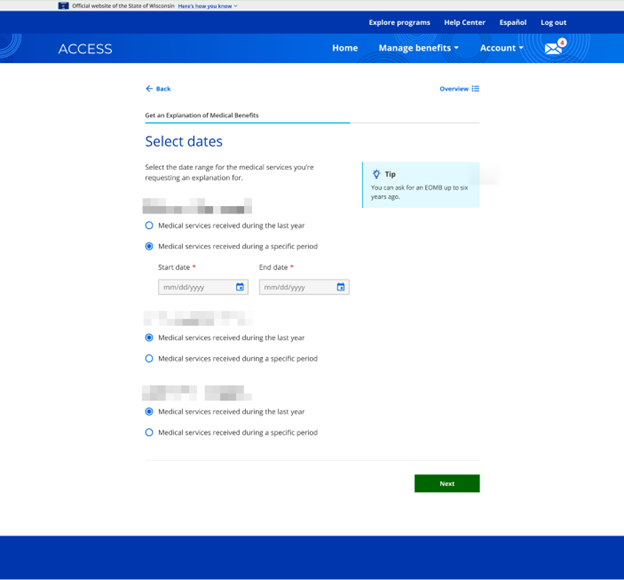The width and height of the screenshot is (624, 580).
Task: Click into the Start date field
Action: click(196, 287)
